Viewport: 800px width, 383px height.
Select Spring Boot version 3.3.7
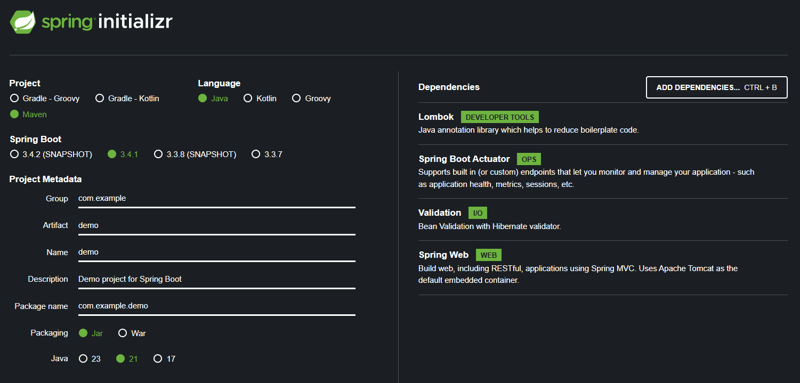pos(267,154)
